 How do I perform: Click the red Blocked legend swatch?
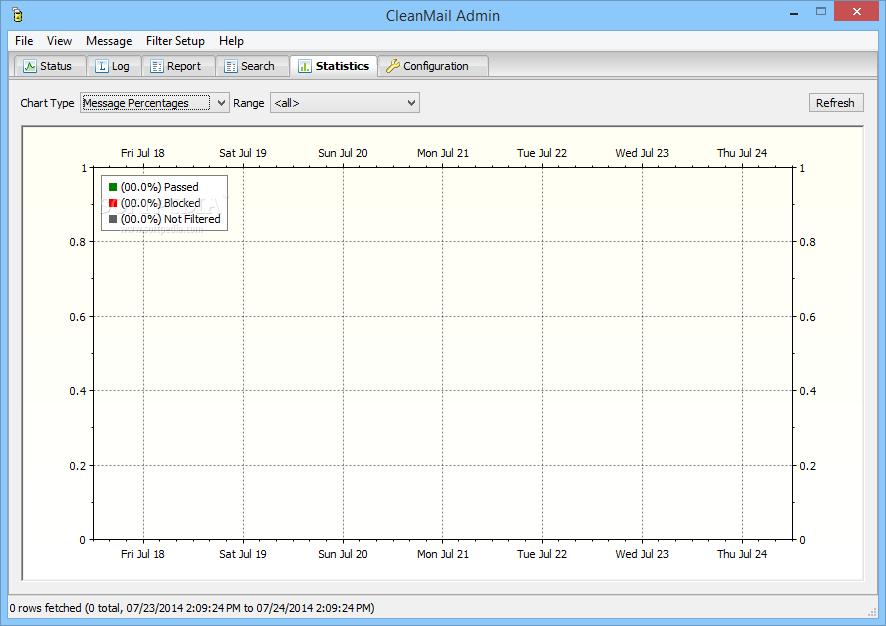click(x=113, y=203)
